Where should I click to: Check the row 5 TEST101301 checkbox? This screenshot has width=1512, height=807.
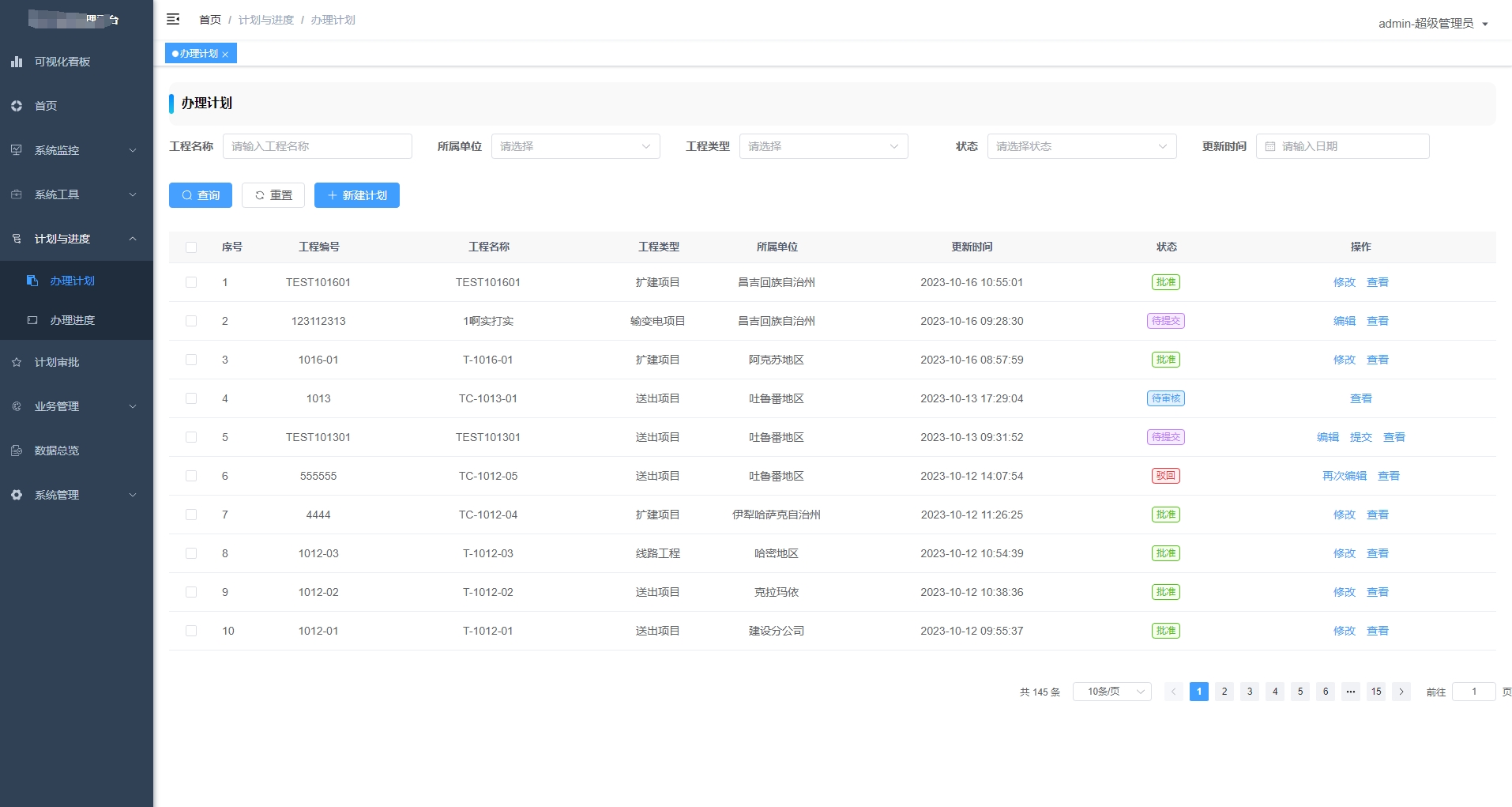[191, 437]
